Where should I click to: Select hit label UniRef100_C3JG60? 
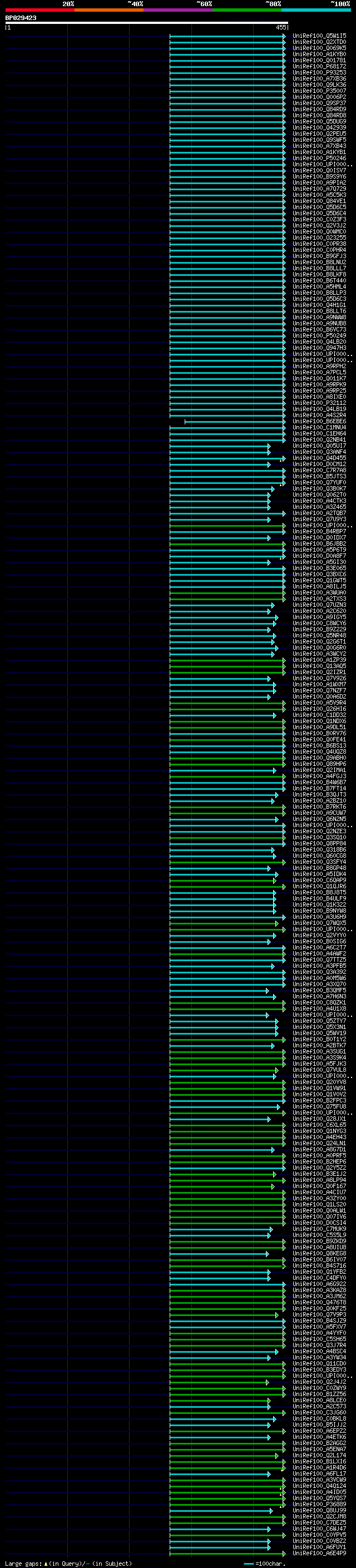pos(319,1412)
